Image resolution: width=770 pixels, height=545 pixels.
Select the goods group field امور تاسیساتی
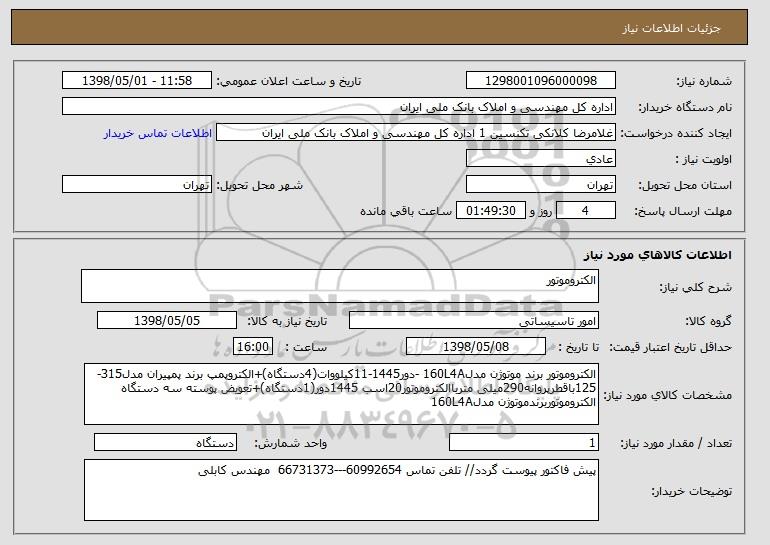(474, 321)
